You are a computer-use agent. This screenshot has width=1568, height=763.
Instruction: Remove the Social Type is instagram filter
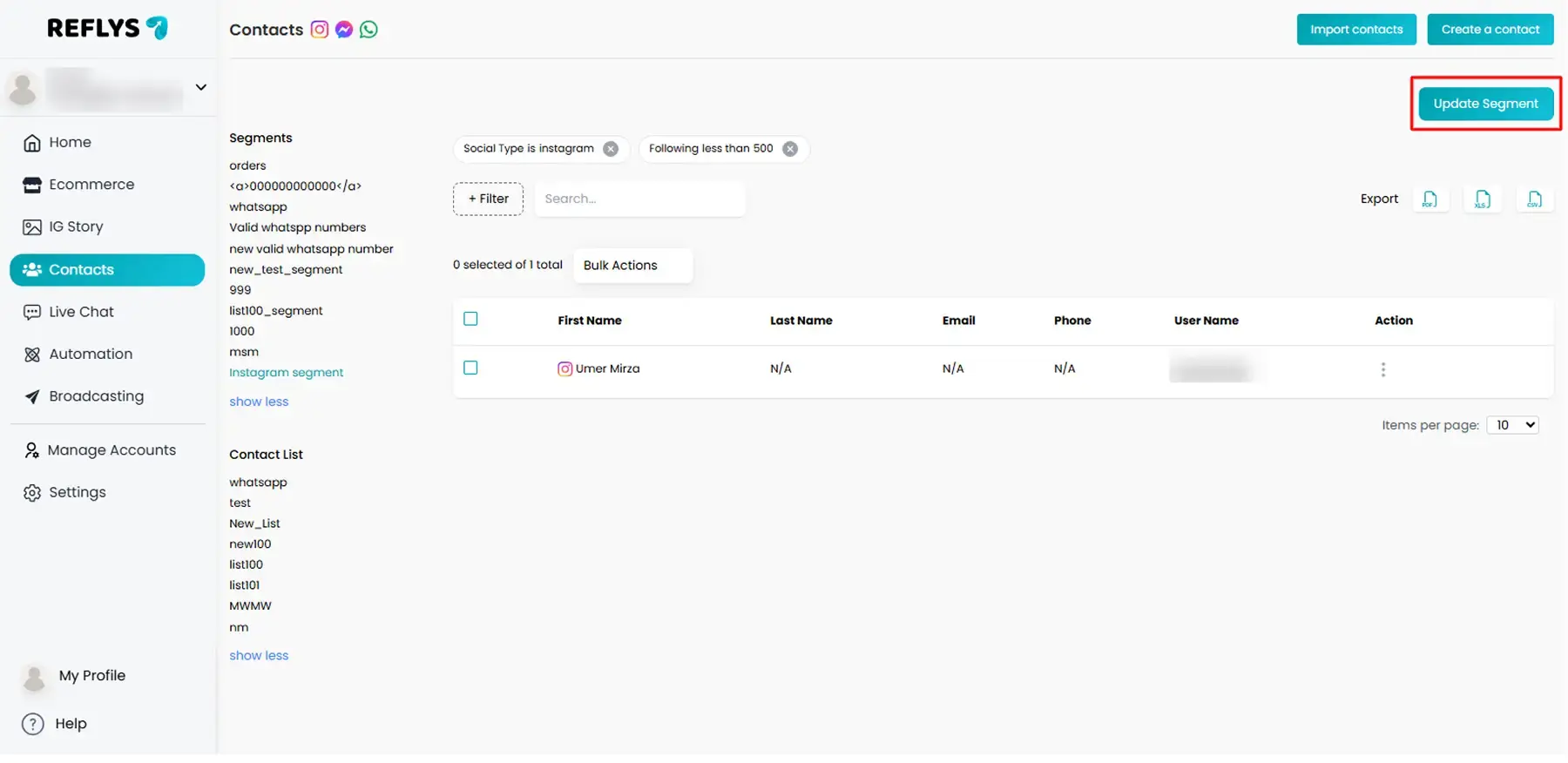pos(611,149)
